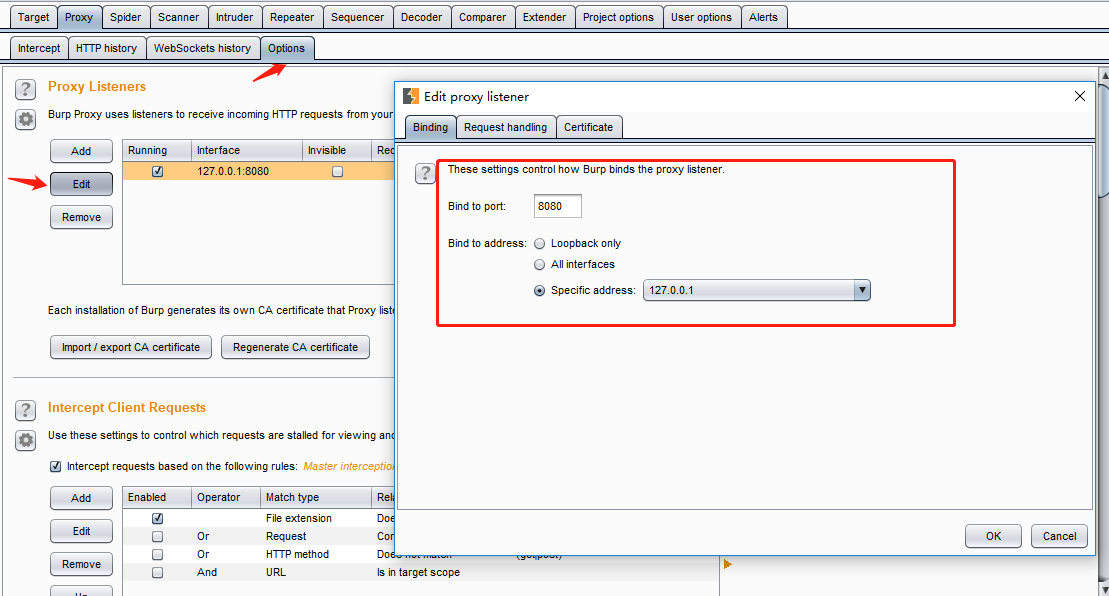The width and height of the screenshot is (1109, 596).
Task: Switch to the Proxy tab
Action: click(x=79, y=17)
